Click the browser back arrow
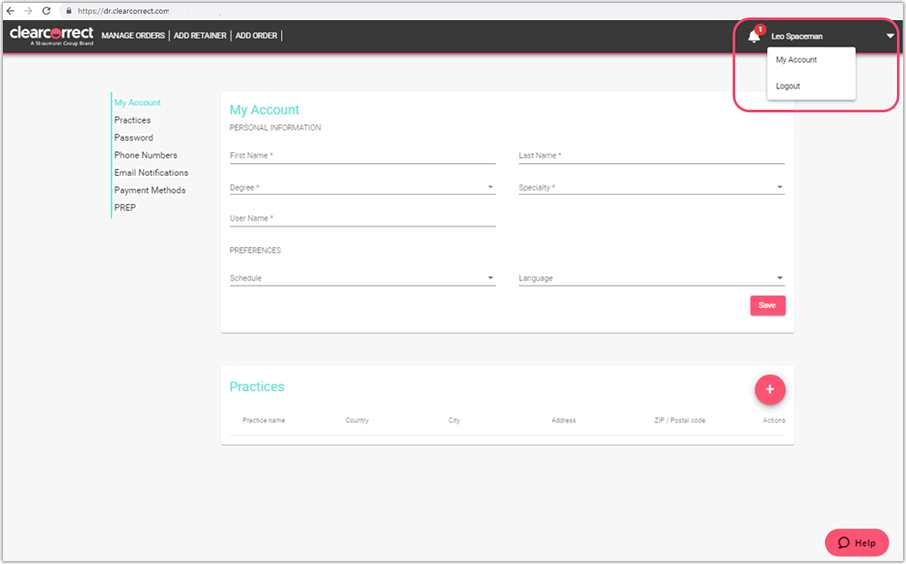This screenshot has width=906, height=564. coord(11,10)
